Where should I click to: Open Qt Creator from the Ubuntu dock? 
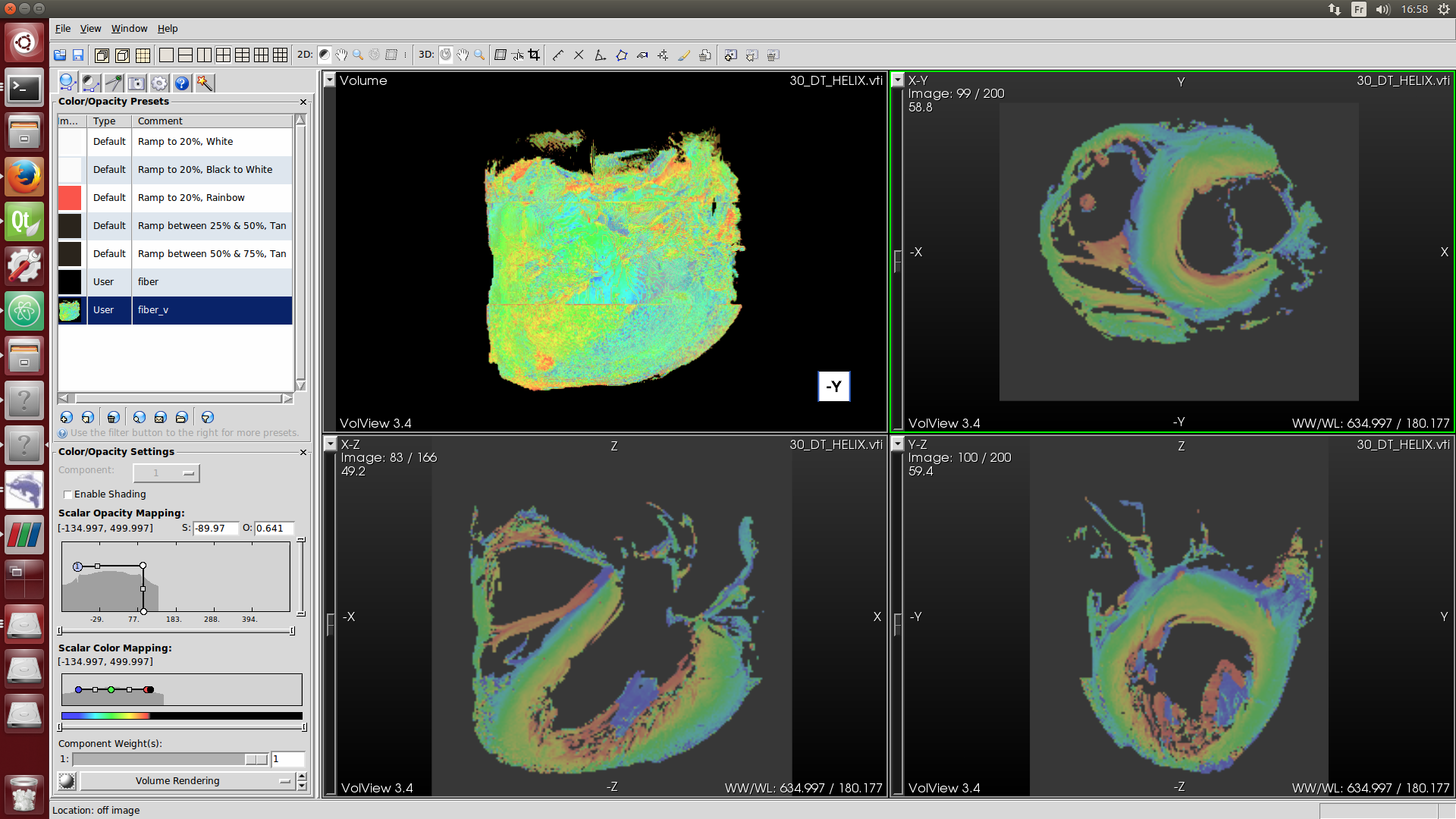[x=24, y=221]
